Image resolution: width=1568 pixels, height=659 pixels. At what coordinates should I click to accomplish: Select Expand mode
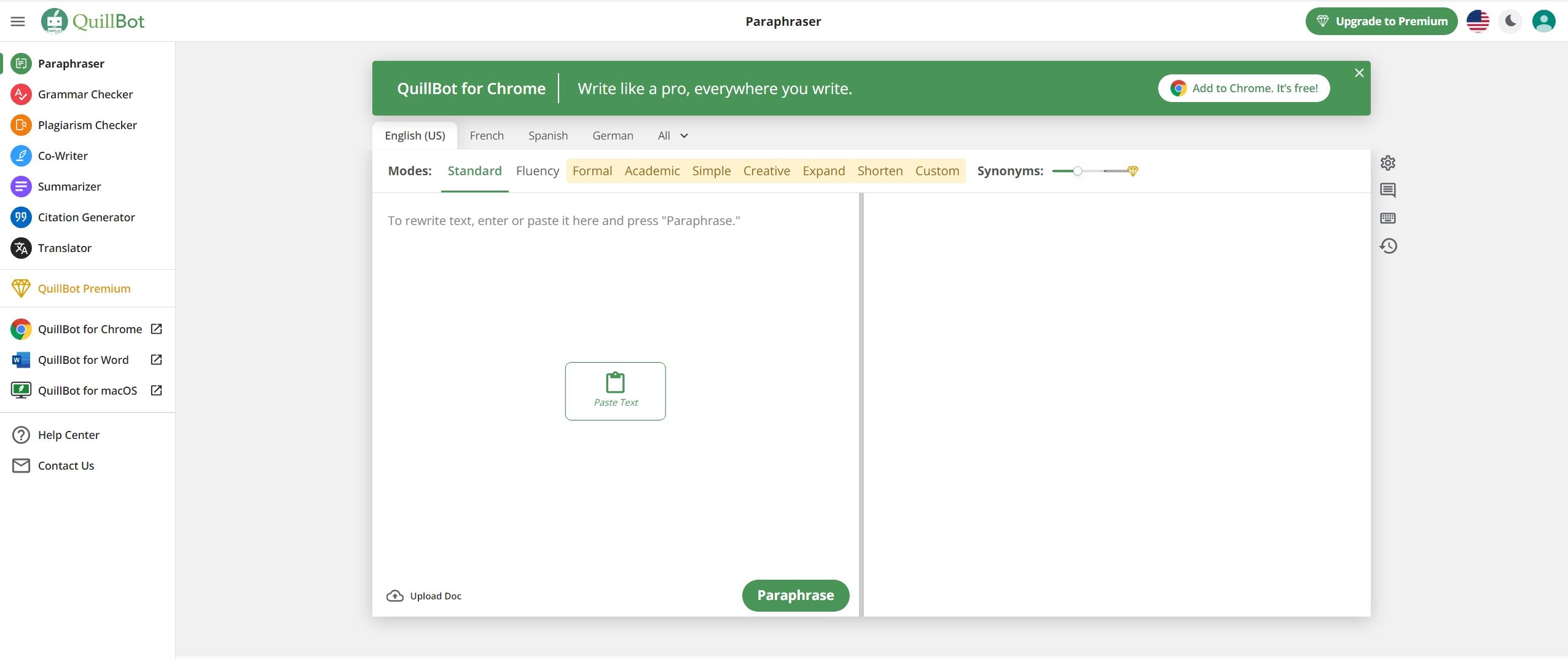[824, 171]
